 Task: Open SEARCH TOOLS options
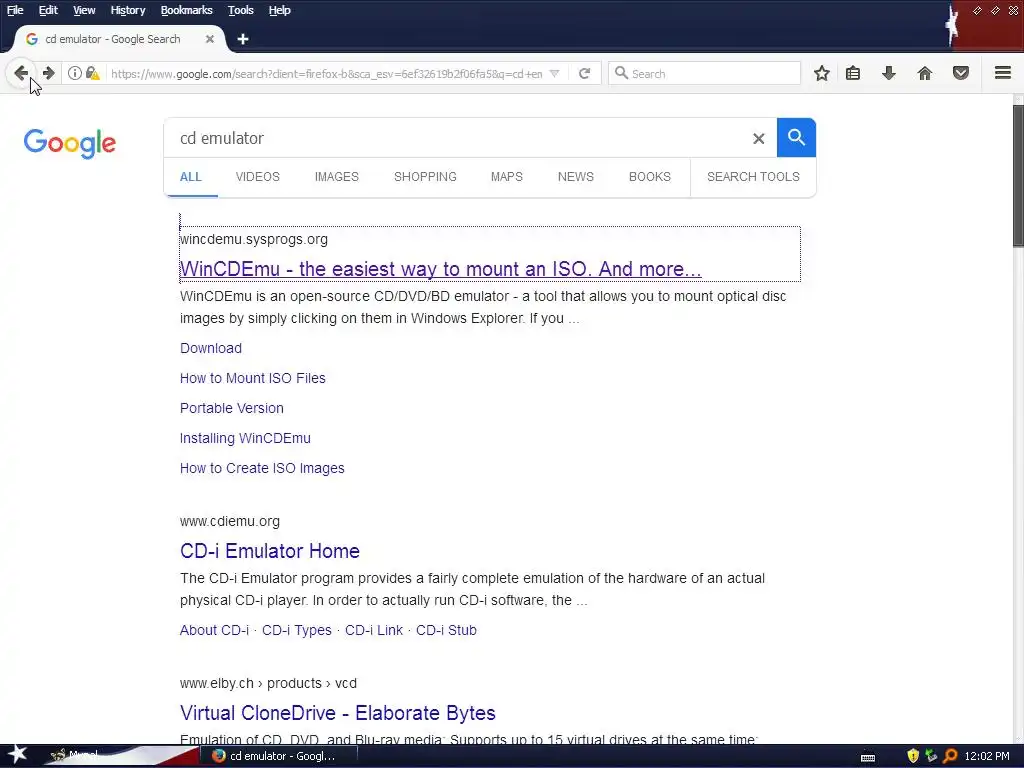coord(753,177)
